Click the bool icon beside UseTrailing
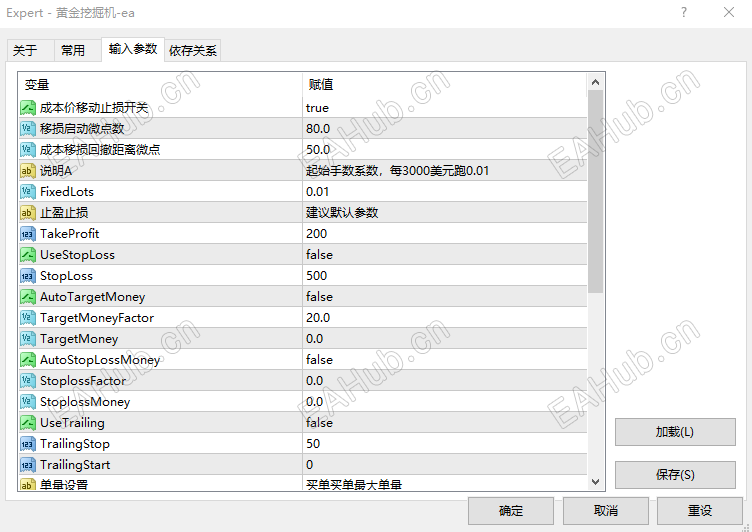 click(x=28, y=423)
